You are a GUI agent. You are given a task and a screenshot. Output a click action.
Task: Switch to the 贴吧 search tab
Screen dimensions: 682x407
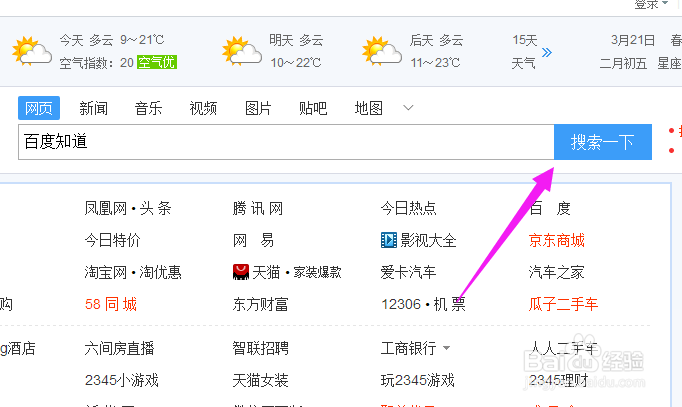(313, 108)
